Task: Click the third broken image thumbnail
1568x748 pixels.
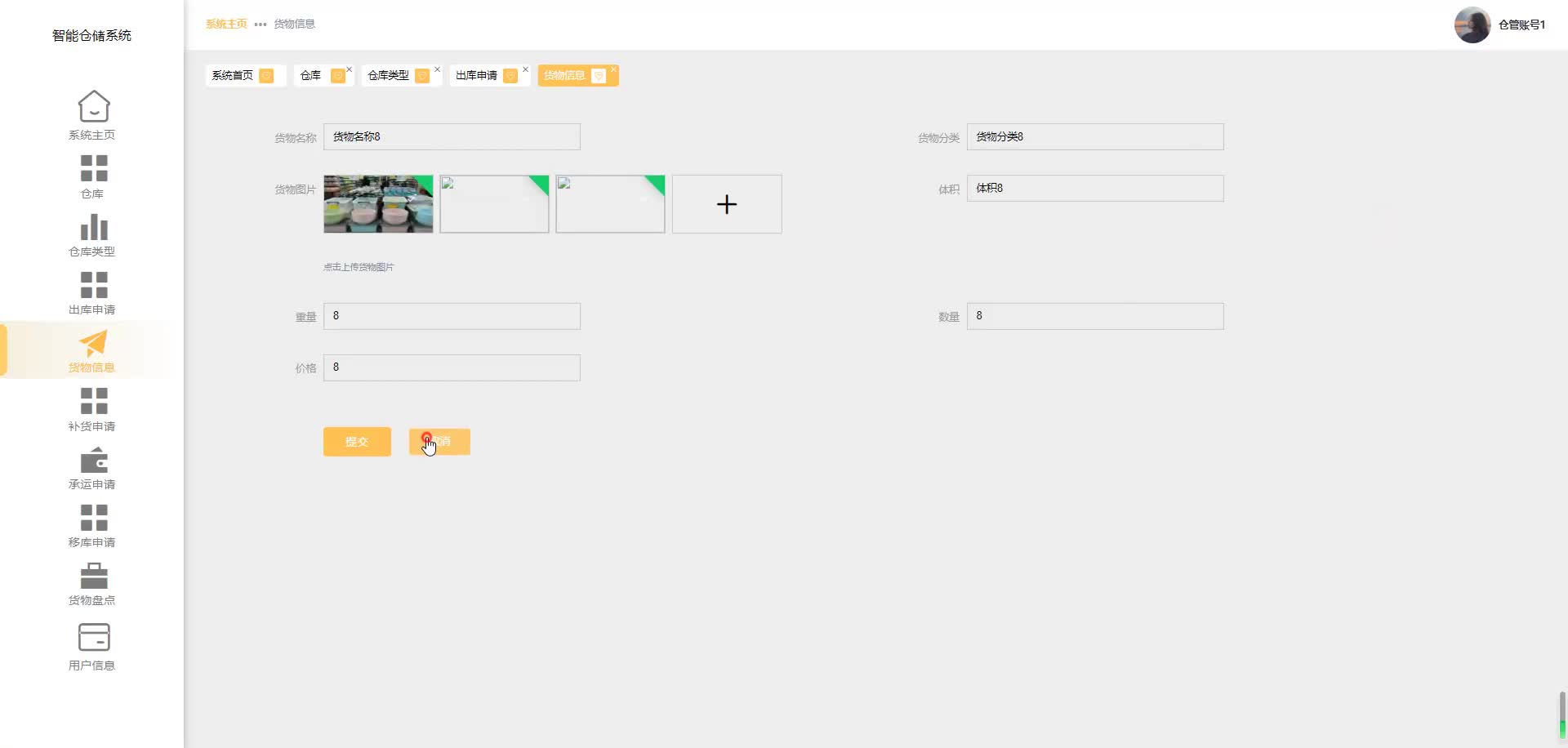Action: pyautogui.click(x=610, y=204)
